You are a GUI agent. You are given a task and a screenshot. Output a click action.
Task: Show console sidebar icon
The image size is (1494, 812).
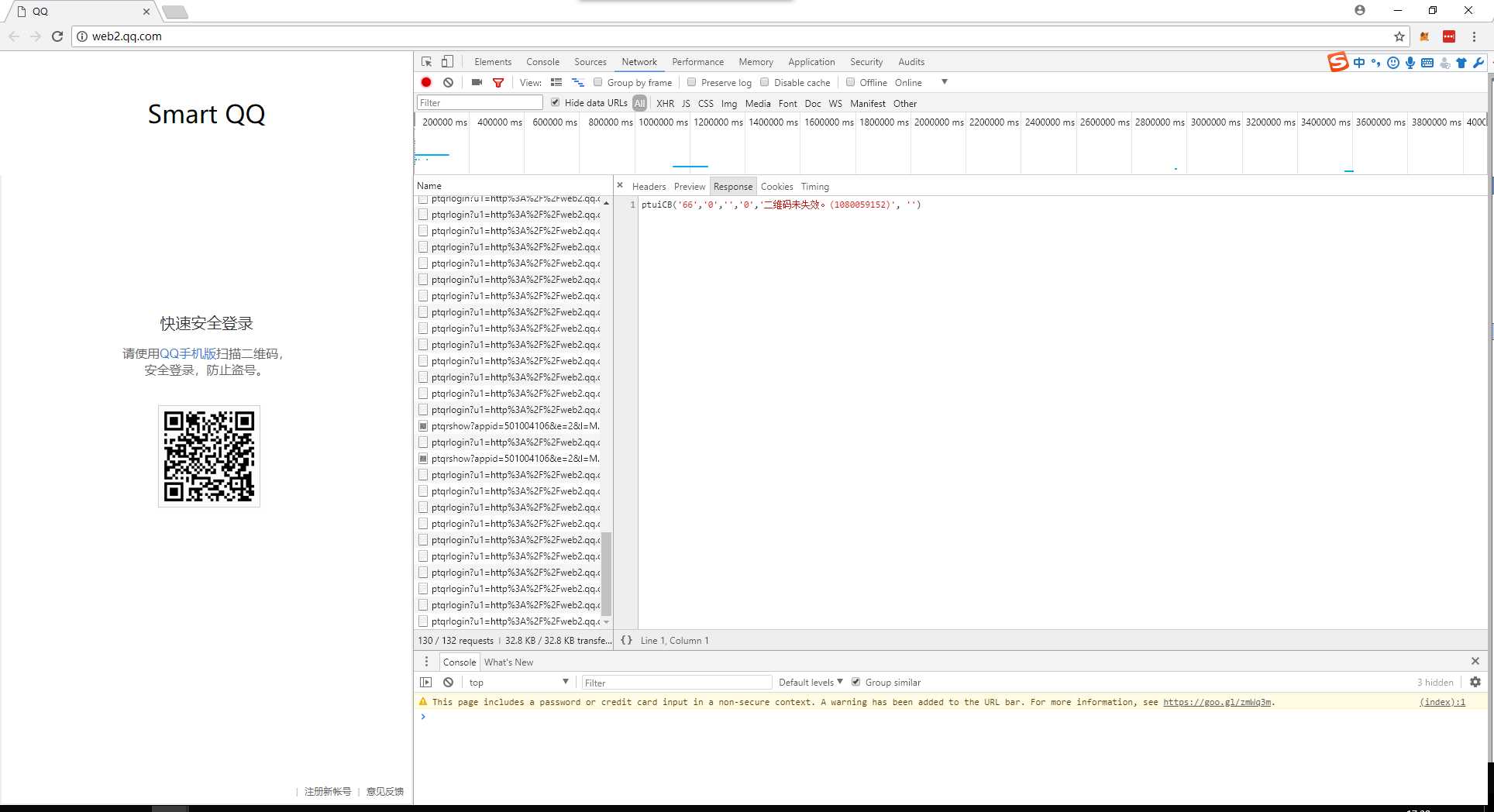click(426, 682)
